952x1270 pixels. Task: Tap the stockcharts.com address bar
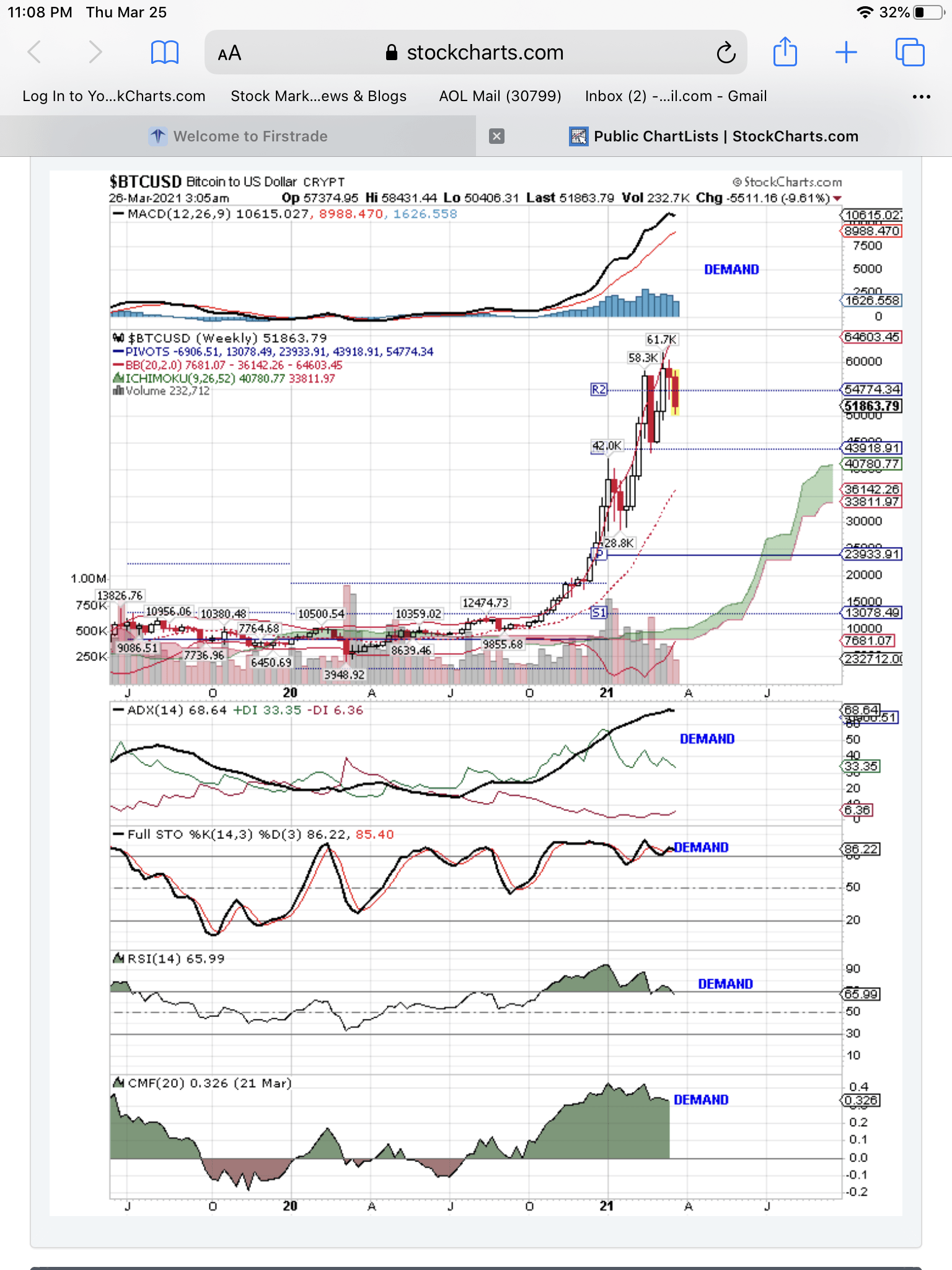pyautogui.click(x=475, y=53)
